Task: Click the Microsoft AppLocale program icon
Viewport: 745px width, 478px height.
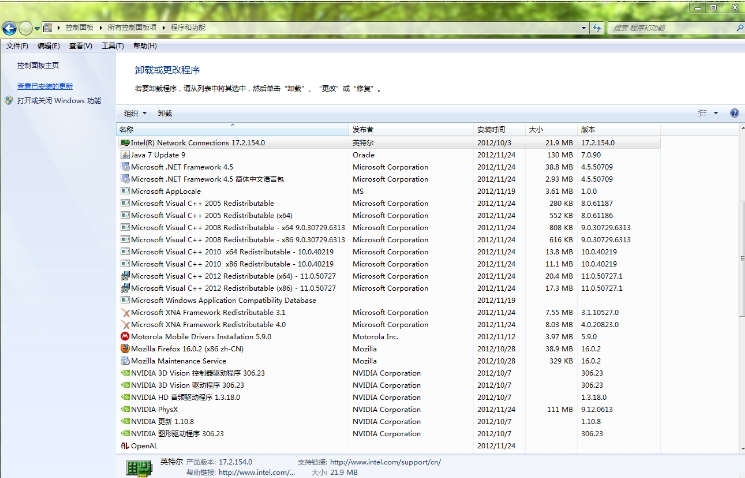Action: tap(125, 191)
